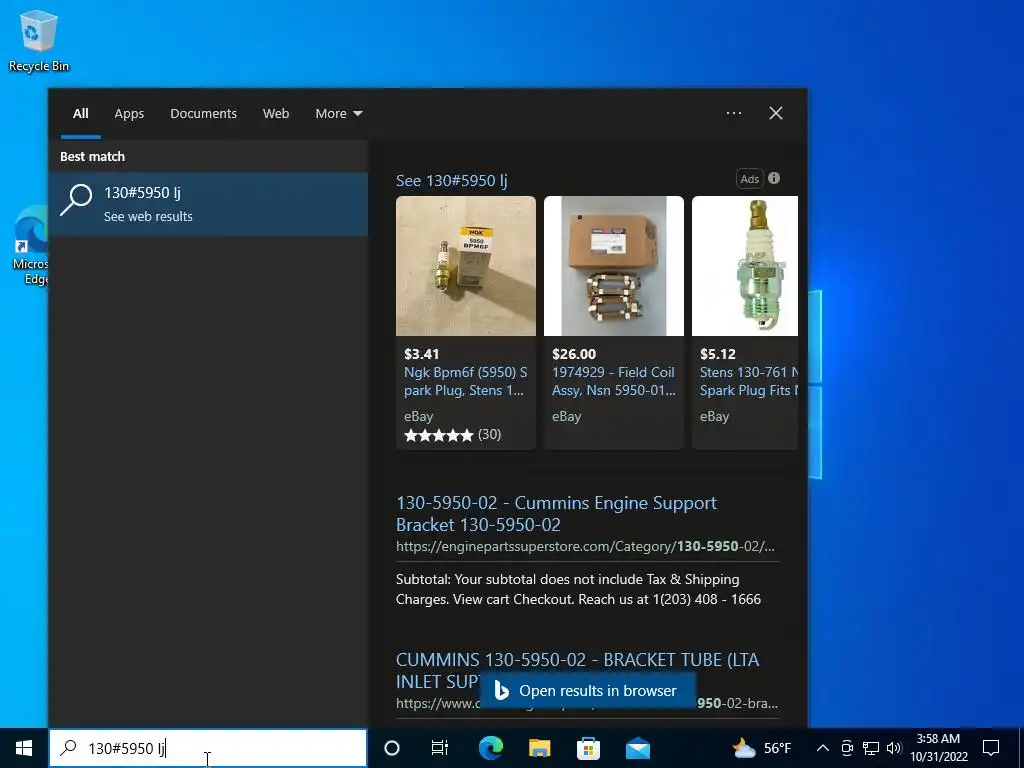Switch to the Apps search tab

click(x=129, y=113)
